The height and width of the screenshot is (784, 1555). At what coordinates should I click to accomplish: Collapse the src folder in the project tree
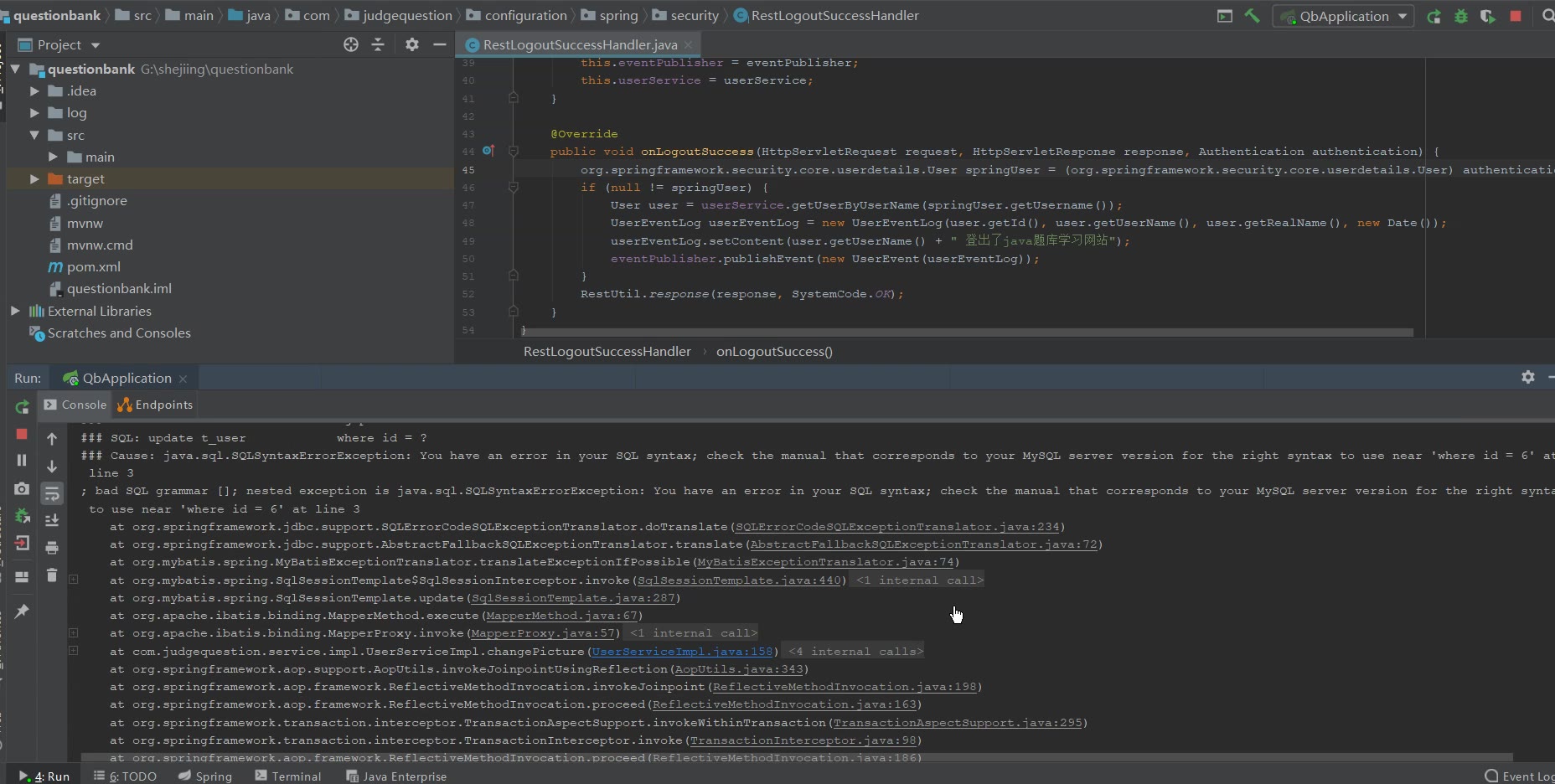(34, 135)
